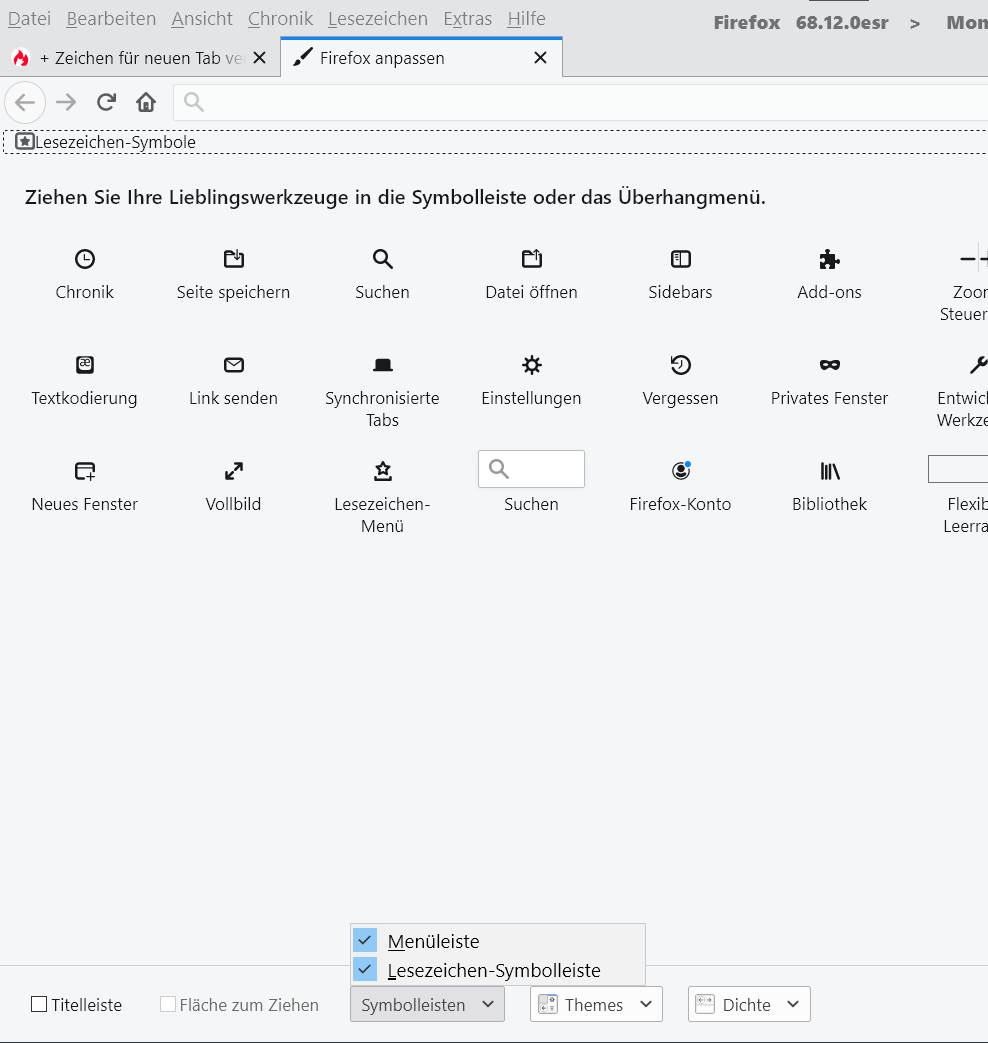Viewport: 988px width, 1043px height.
Task: Click the Zoom-Steuerung icon
Action: (975, 259)
